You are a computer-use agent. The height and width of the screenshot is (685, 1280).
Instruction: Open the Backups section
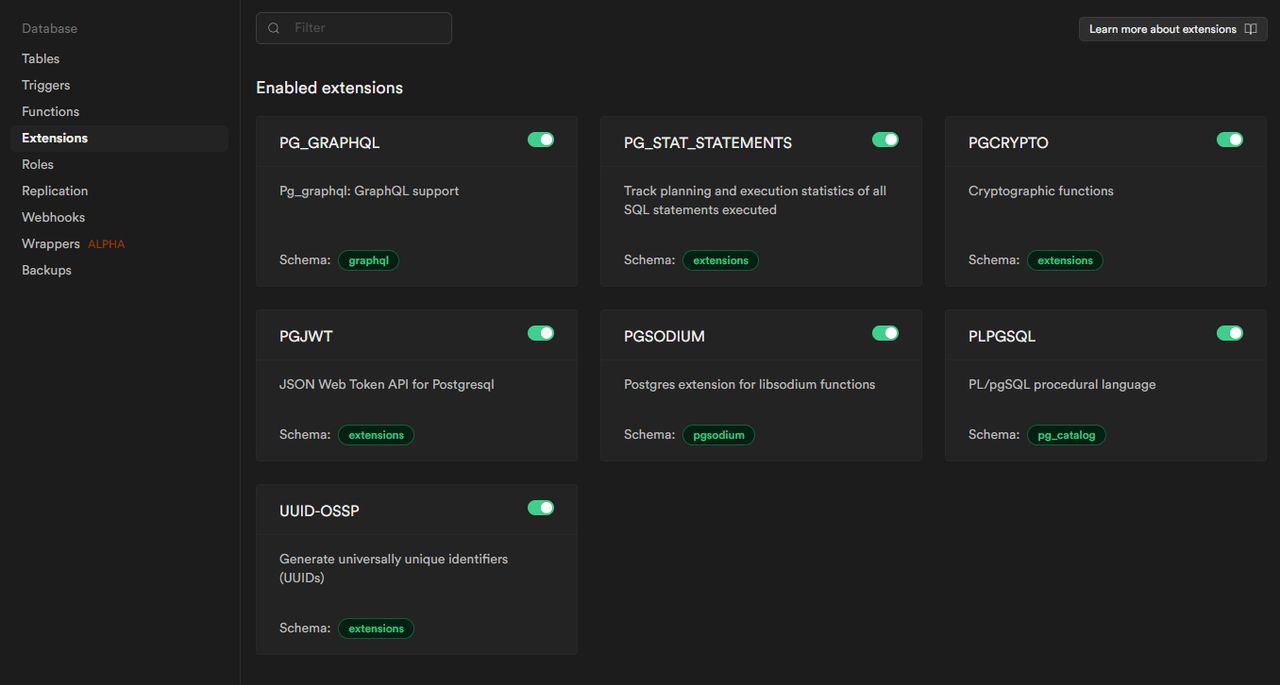pyautogui.click(x=46, y=269)
